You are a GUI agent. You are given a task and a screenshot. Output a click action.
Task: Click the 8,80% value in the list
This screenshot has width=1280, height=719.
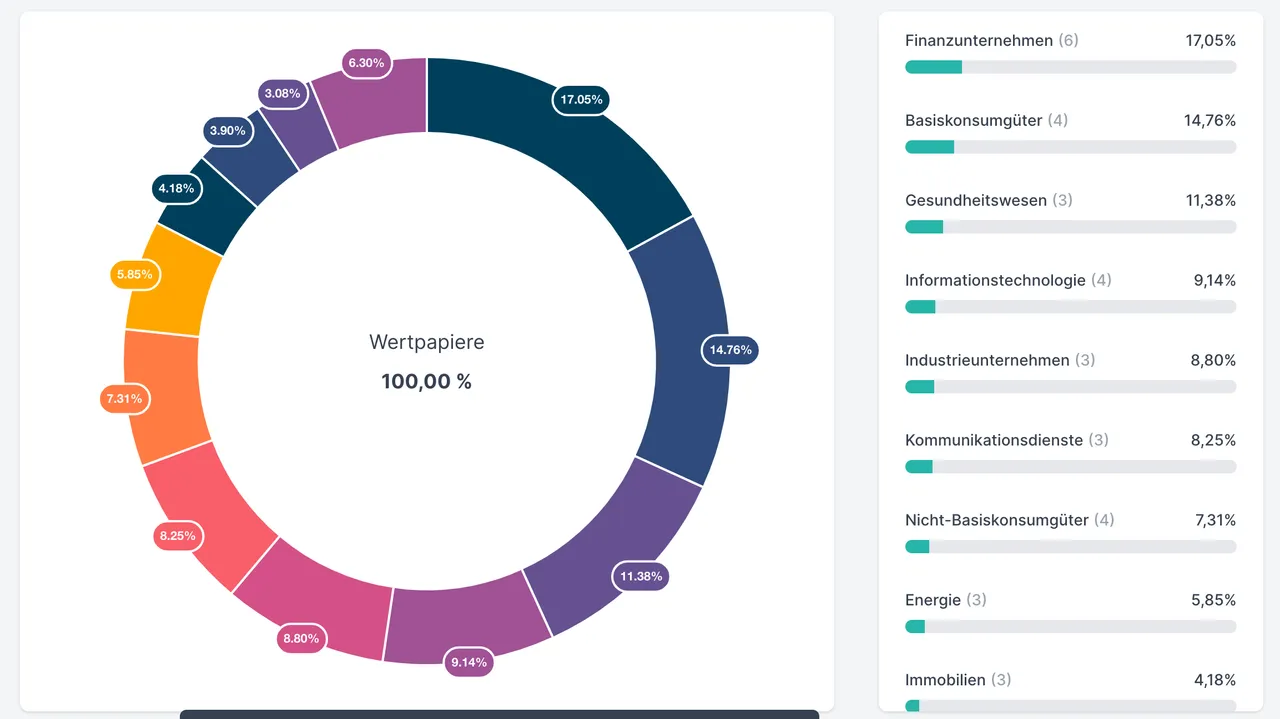(1213, 360)
